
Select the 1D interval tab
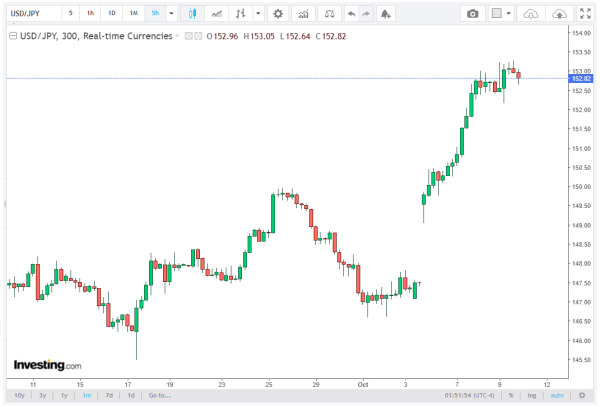[x=111, y=14]
